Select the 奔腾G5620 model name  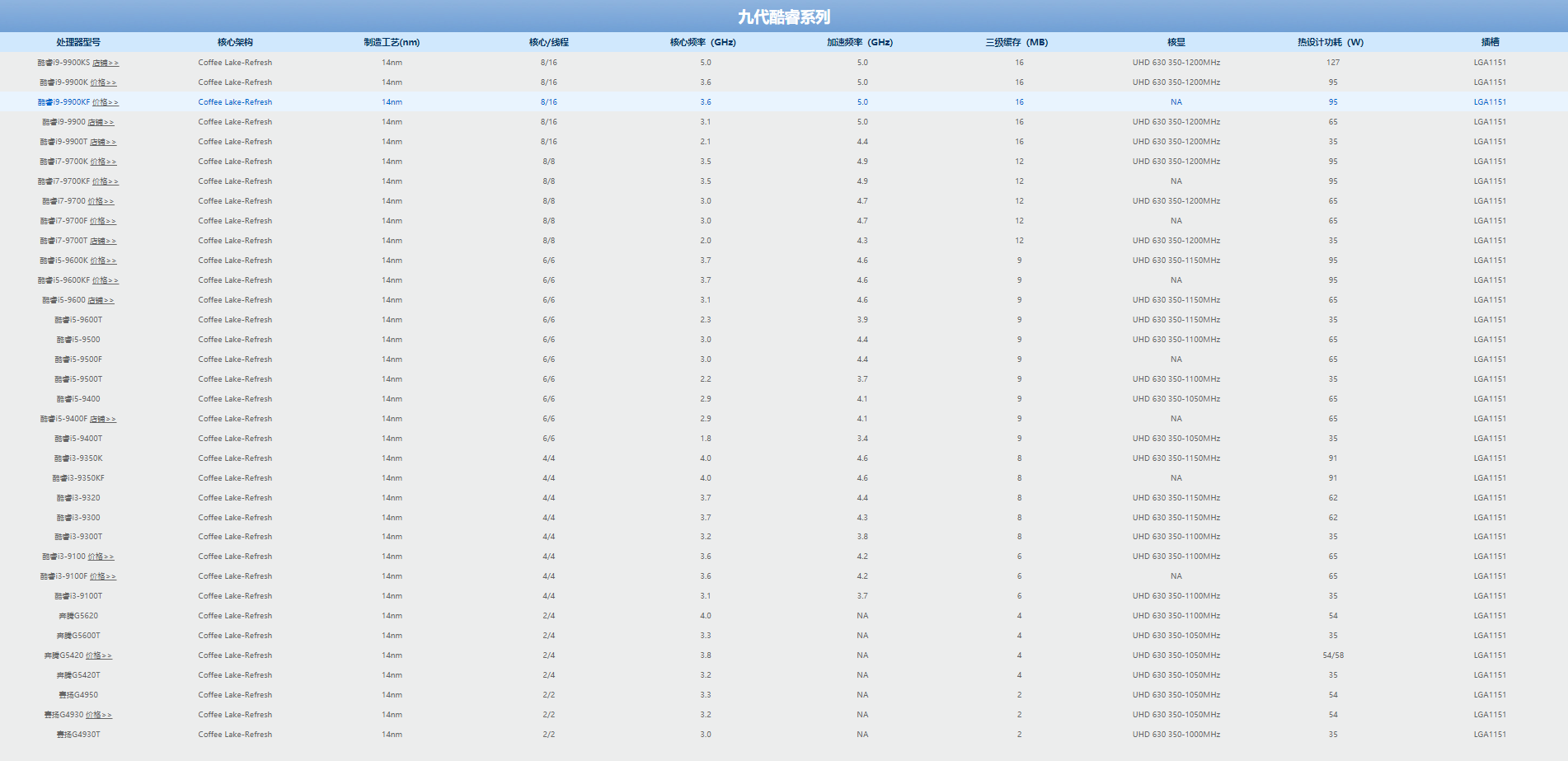tap(78, 616)
